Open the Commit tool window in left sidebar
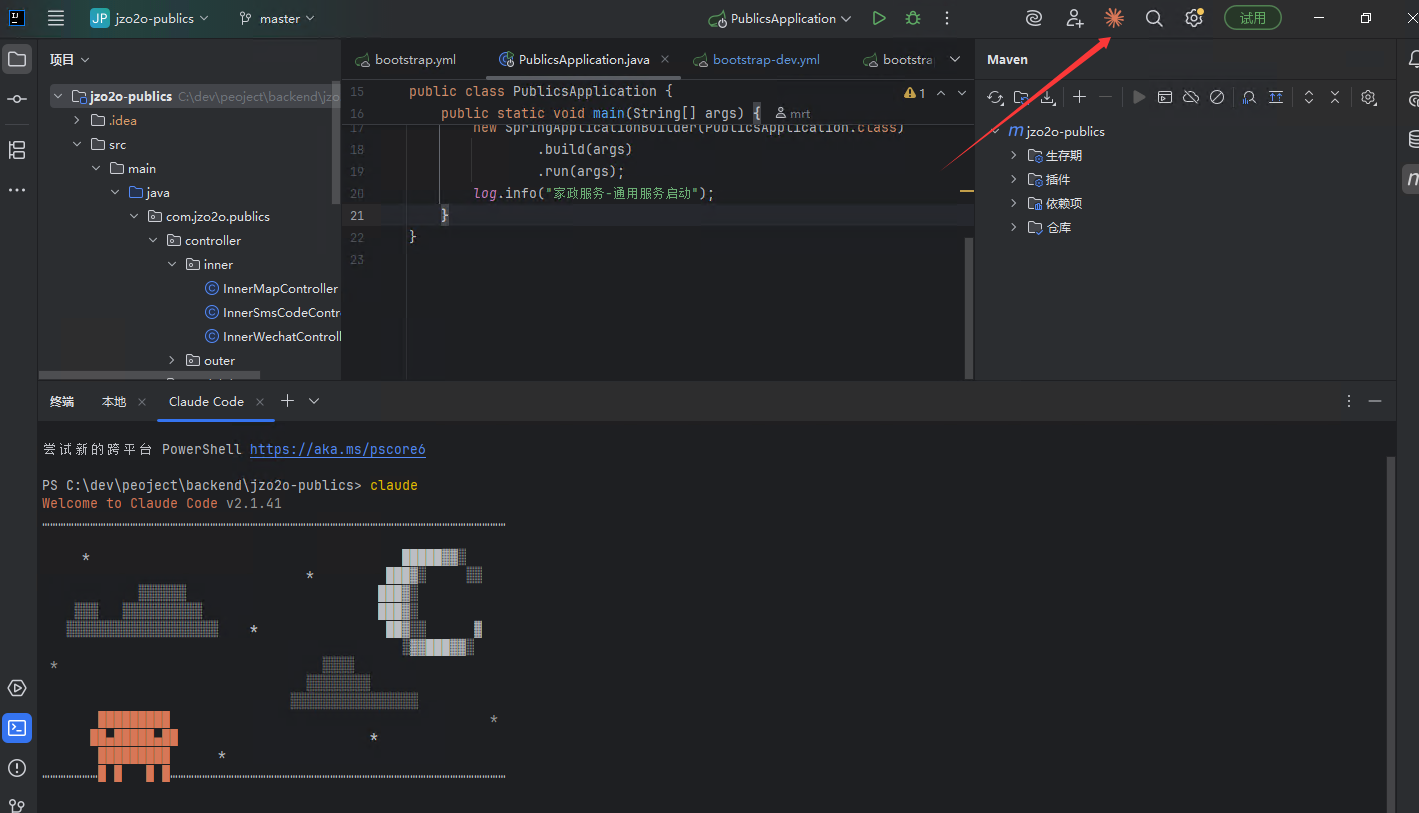1419x813 pixels. (x=17, y=99)
